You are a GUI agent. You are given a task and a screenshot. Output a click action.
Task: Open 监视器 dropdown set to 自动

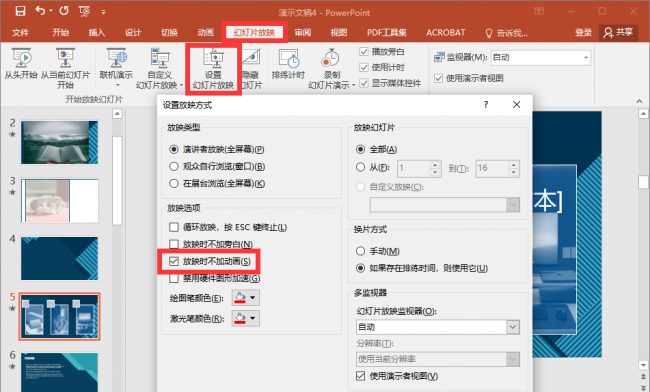(541, 58)
